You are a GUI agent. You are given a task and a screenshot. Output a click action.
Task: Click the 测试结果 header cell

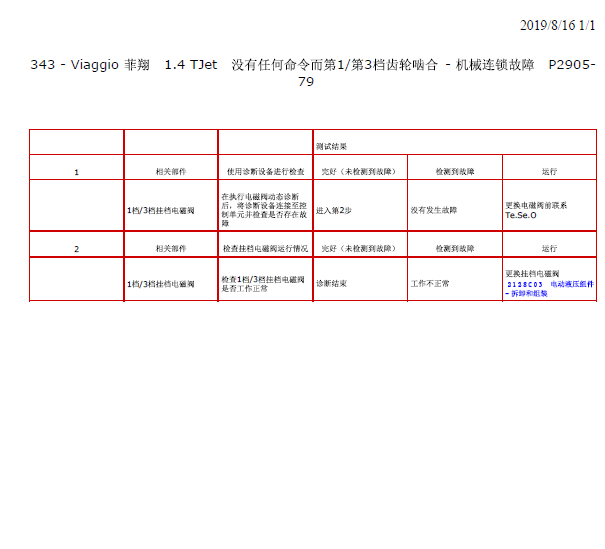click(x=455, y=142)
